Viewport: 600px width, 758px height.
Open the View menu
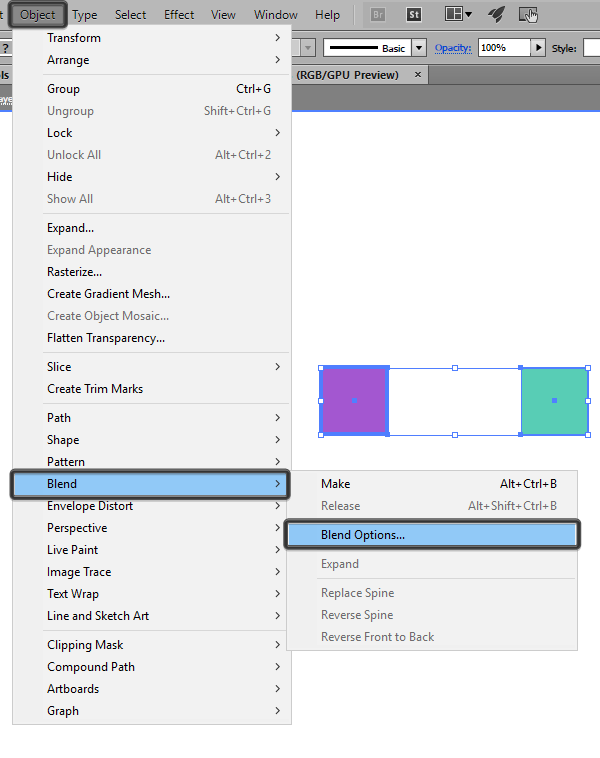tap(223, 15)
